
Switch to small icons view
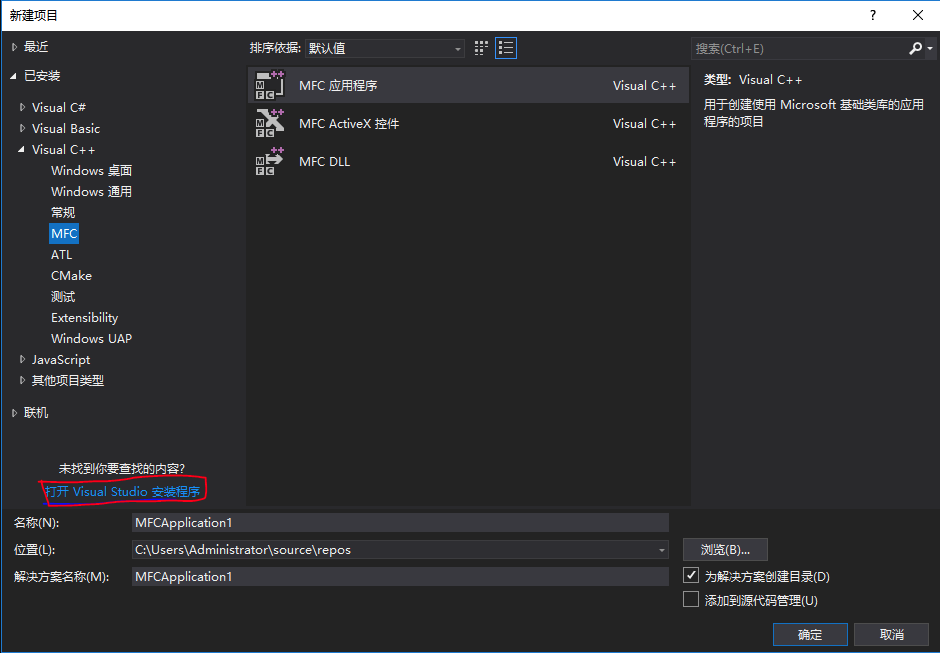pos(481,48)
